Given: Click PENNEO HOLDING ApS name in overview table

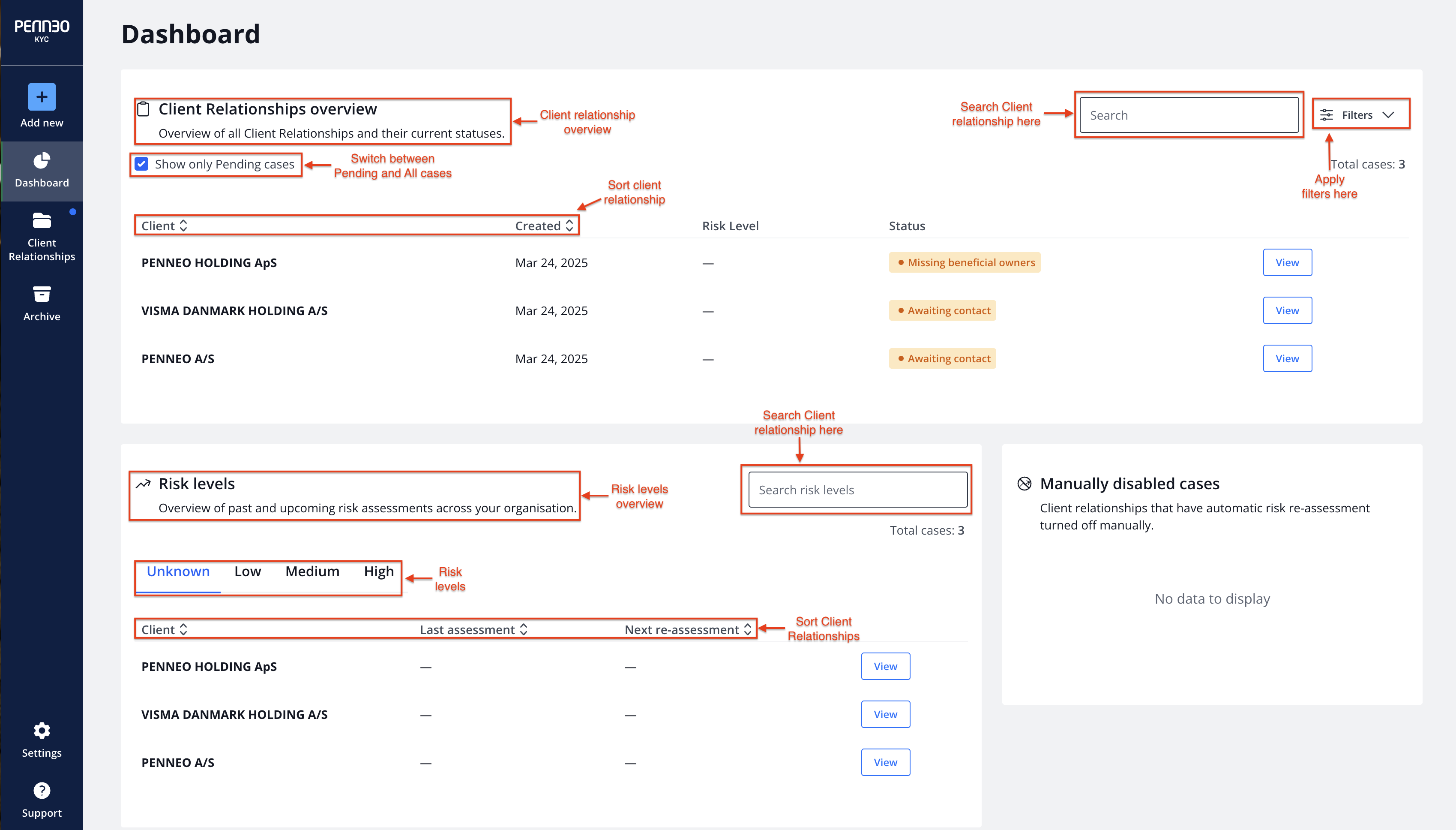Looking at the screenshot, I should [x=209, y=263].
